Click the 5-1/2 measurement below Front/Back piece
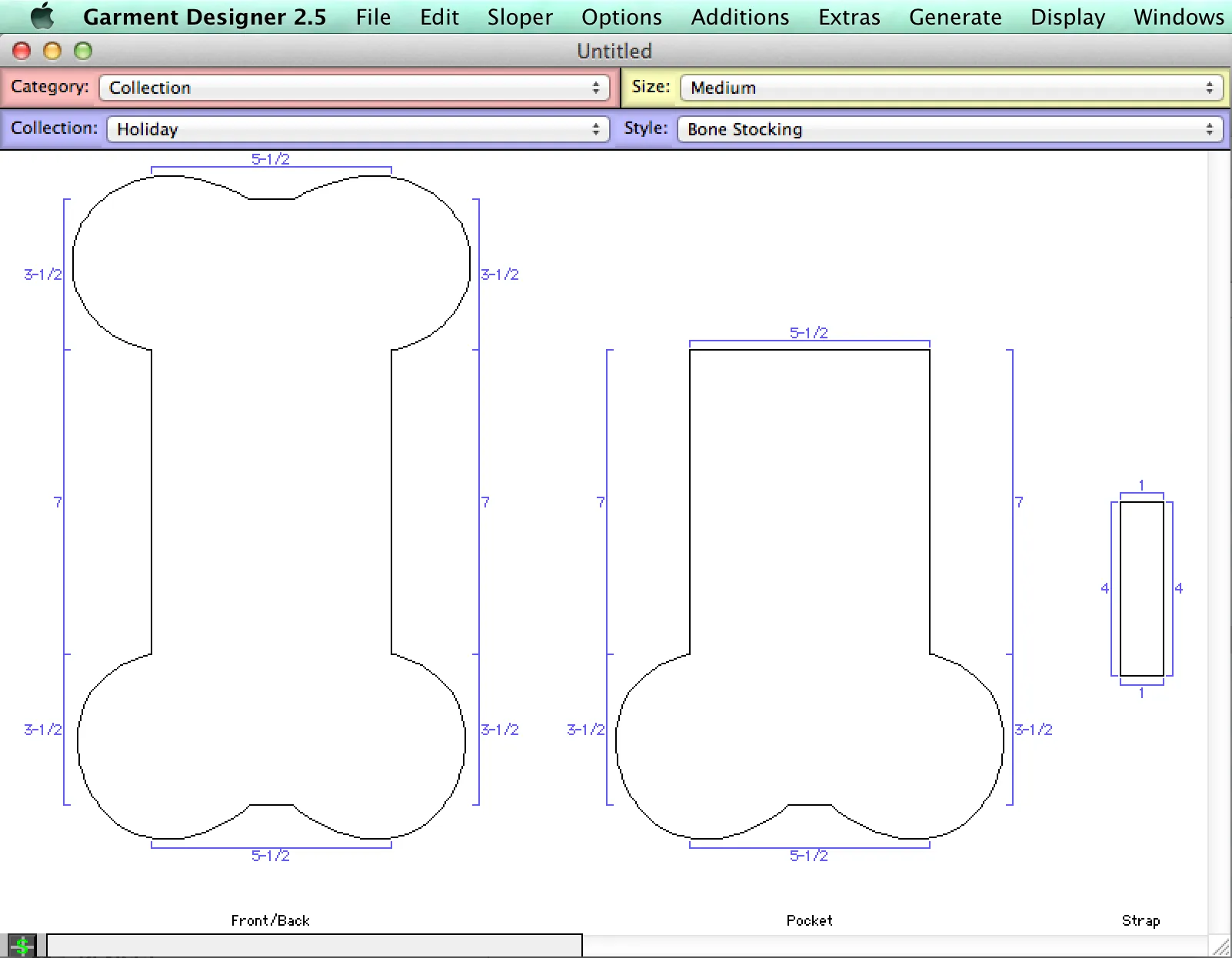Viewport: 1232px width, 958px height. tap(271, 856)
